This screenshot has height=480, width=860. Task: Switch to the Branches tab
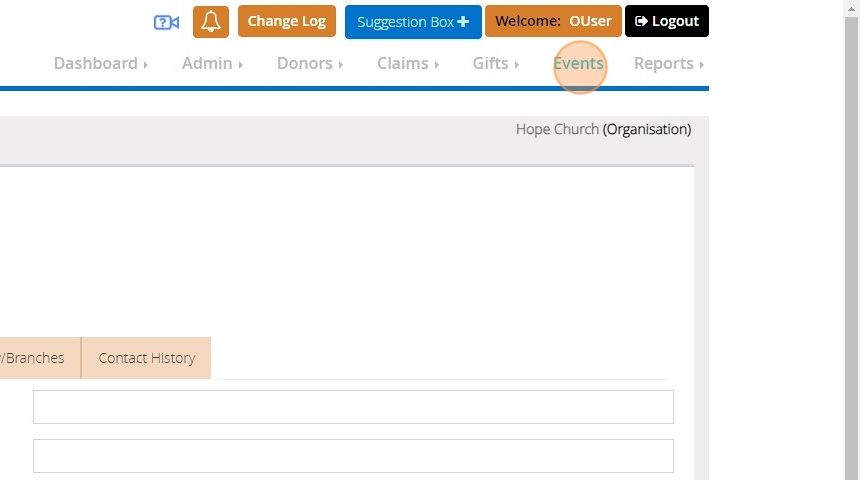(39, 358)
